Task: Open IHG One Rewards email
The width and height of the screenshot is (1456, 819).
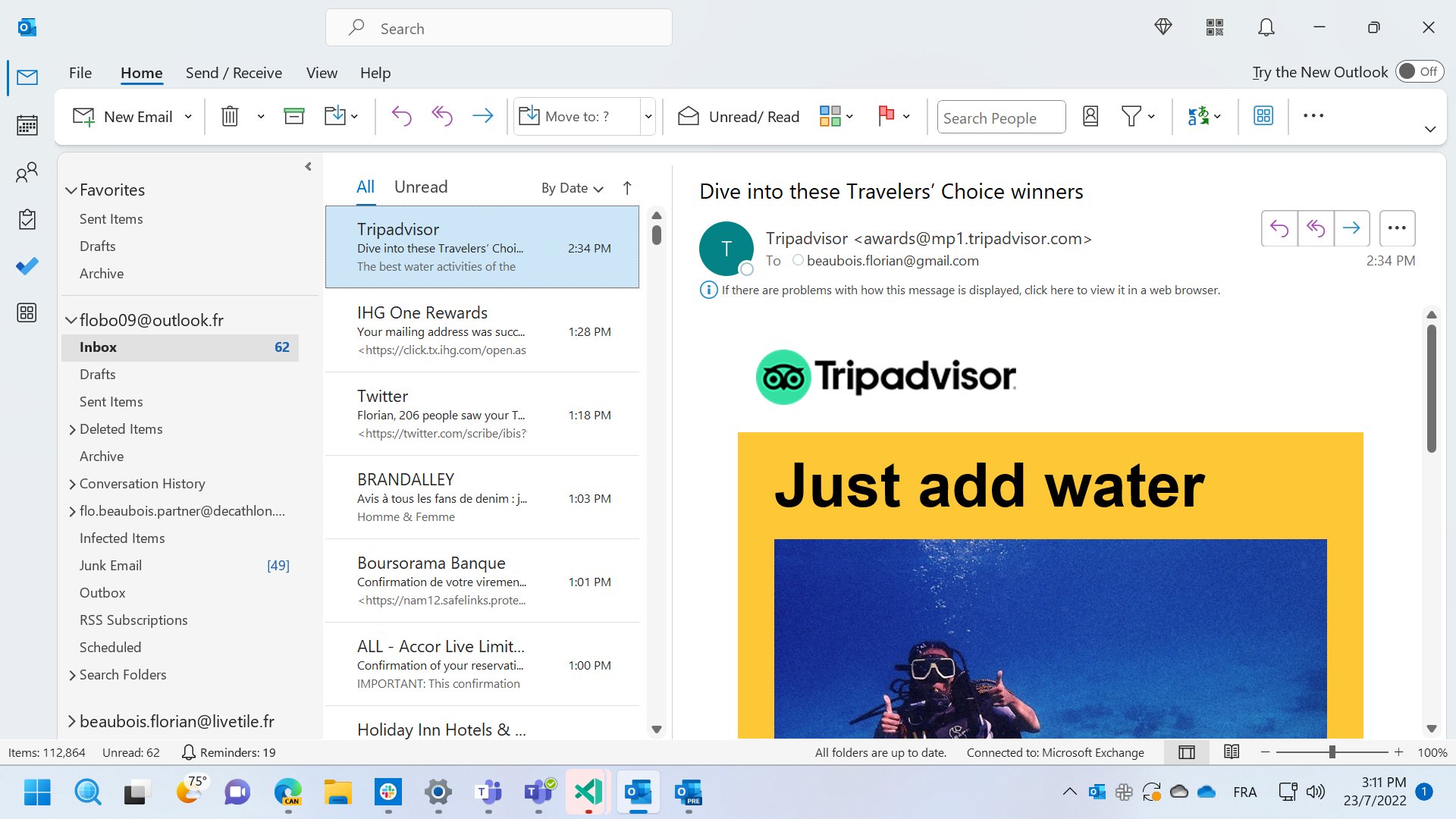Action: pos(482,331)
